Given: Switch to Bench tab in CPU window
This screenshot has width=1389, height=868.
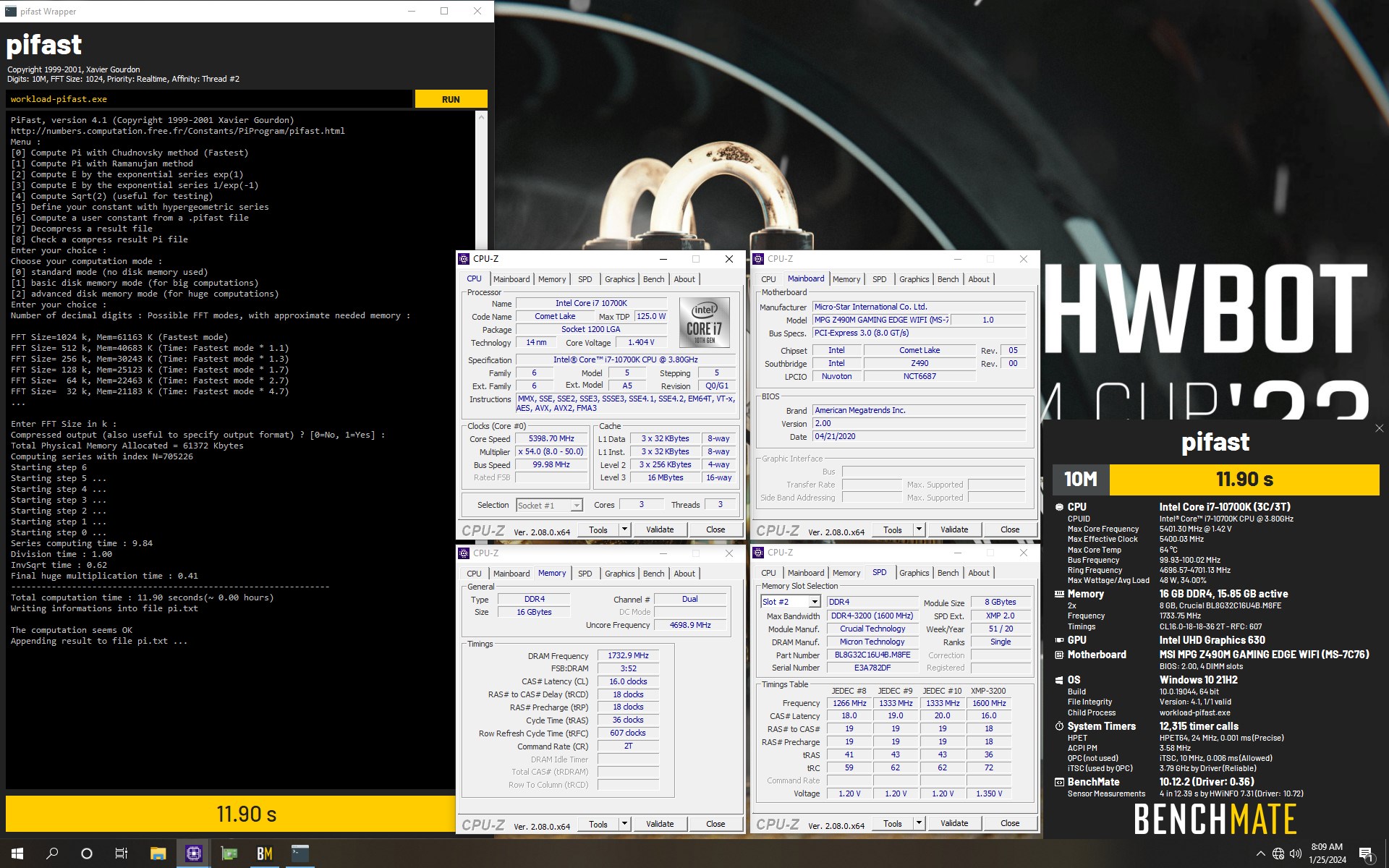Looking at the screenshot, I should coord(653,279).
